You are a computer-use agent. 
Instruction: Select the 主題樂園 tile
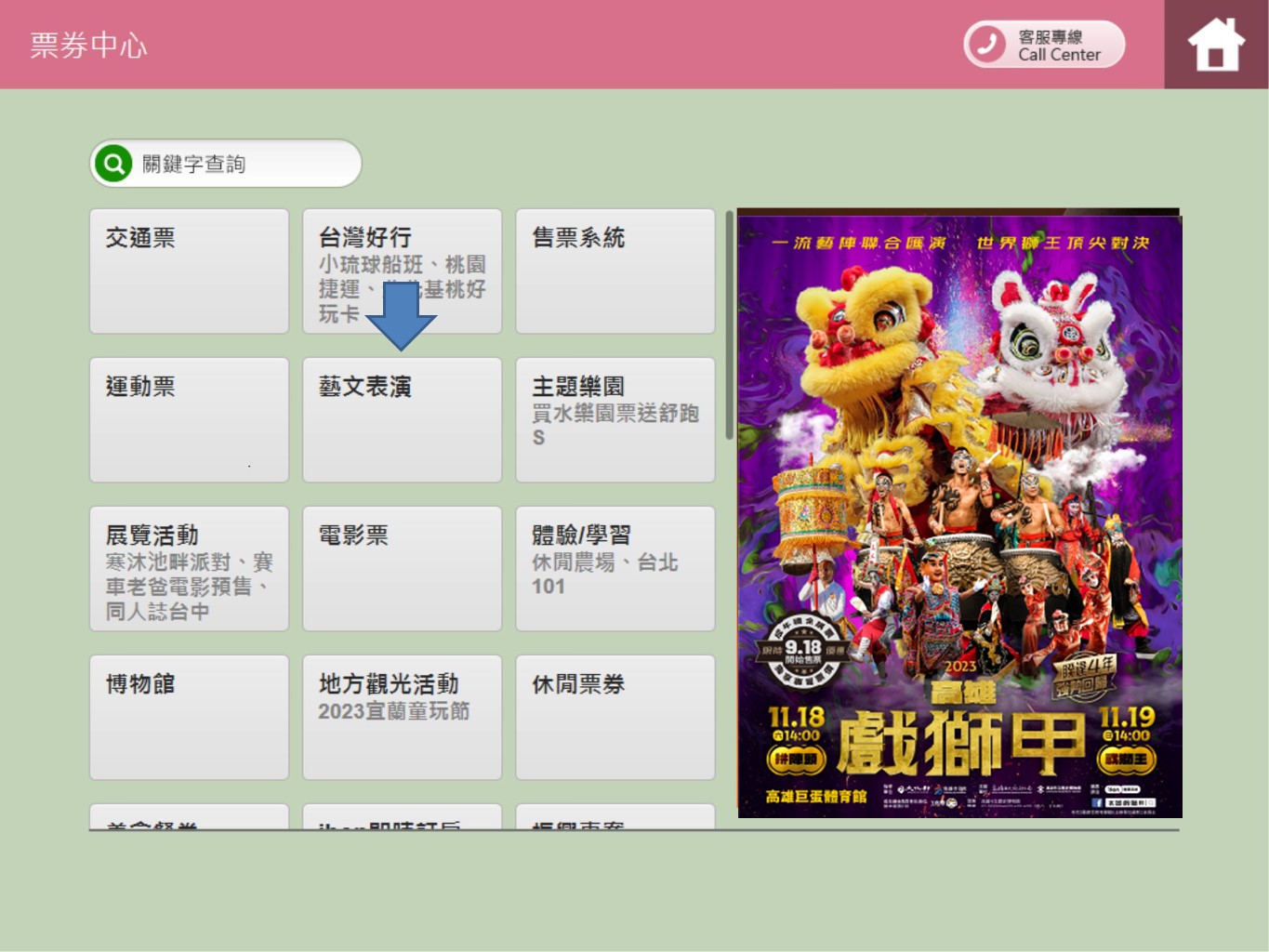click(615, 420)
